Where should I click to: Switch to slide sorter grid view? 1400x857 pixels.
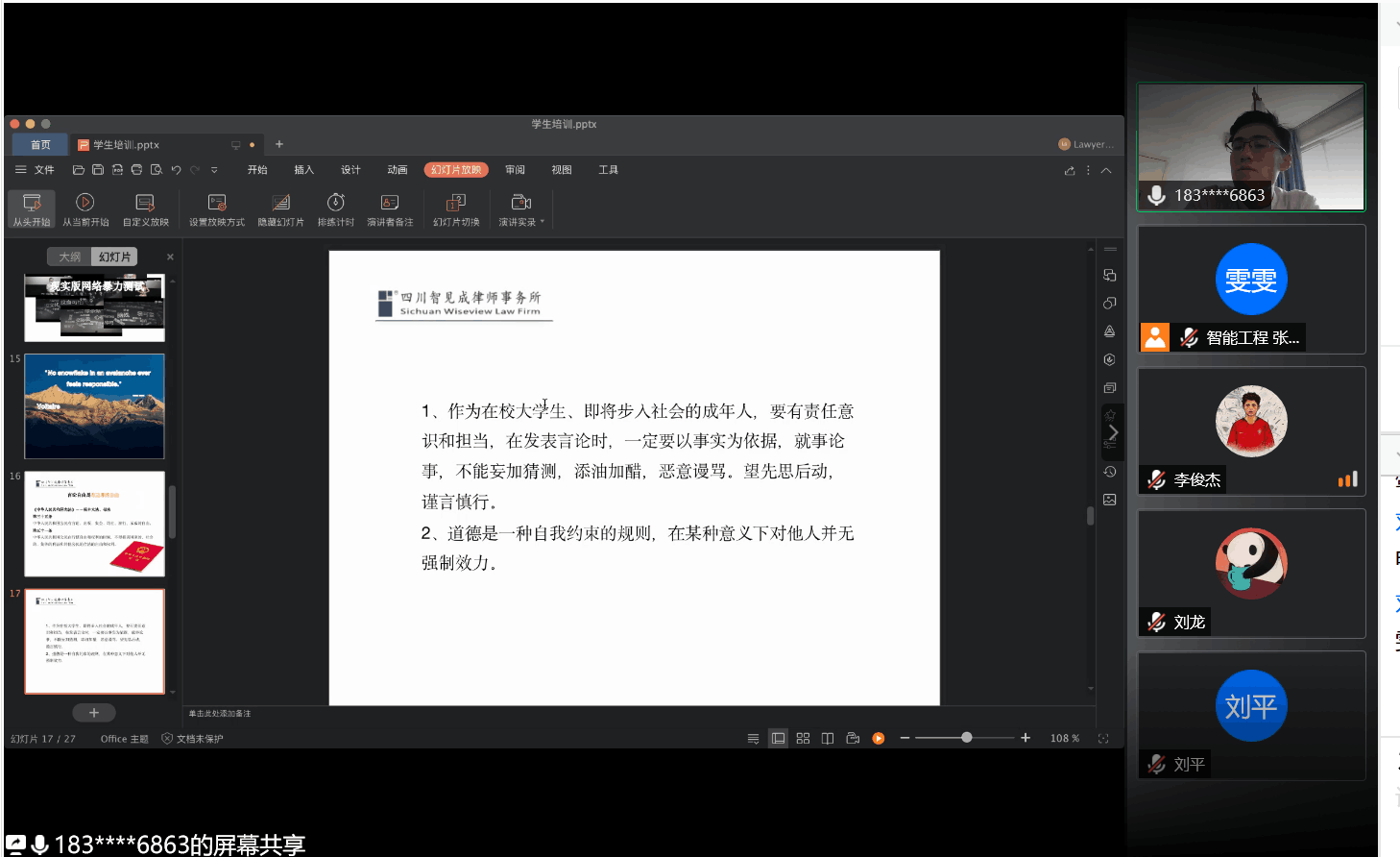[x=803, y=739]
